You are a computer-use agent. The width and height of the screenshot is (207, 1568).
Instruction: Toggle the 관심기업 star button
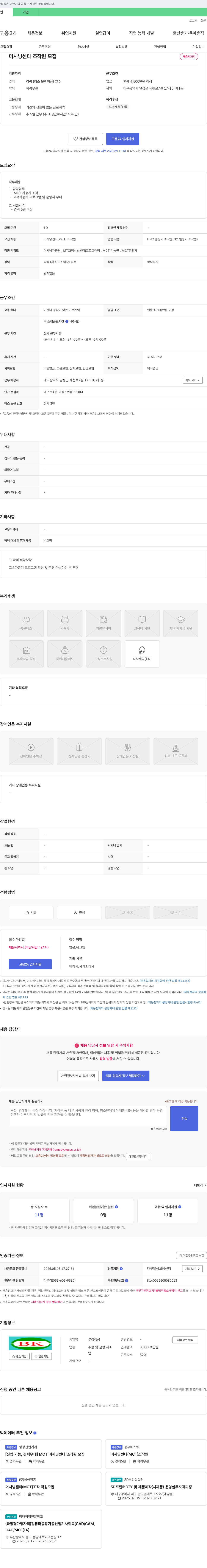click(x=19, y=1356)
